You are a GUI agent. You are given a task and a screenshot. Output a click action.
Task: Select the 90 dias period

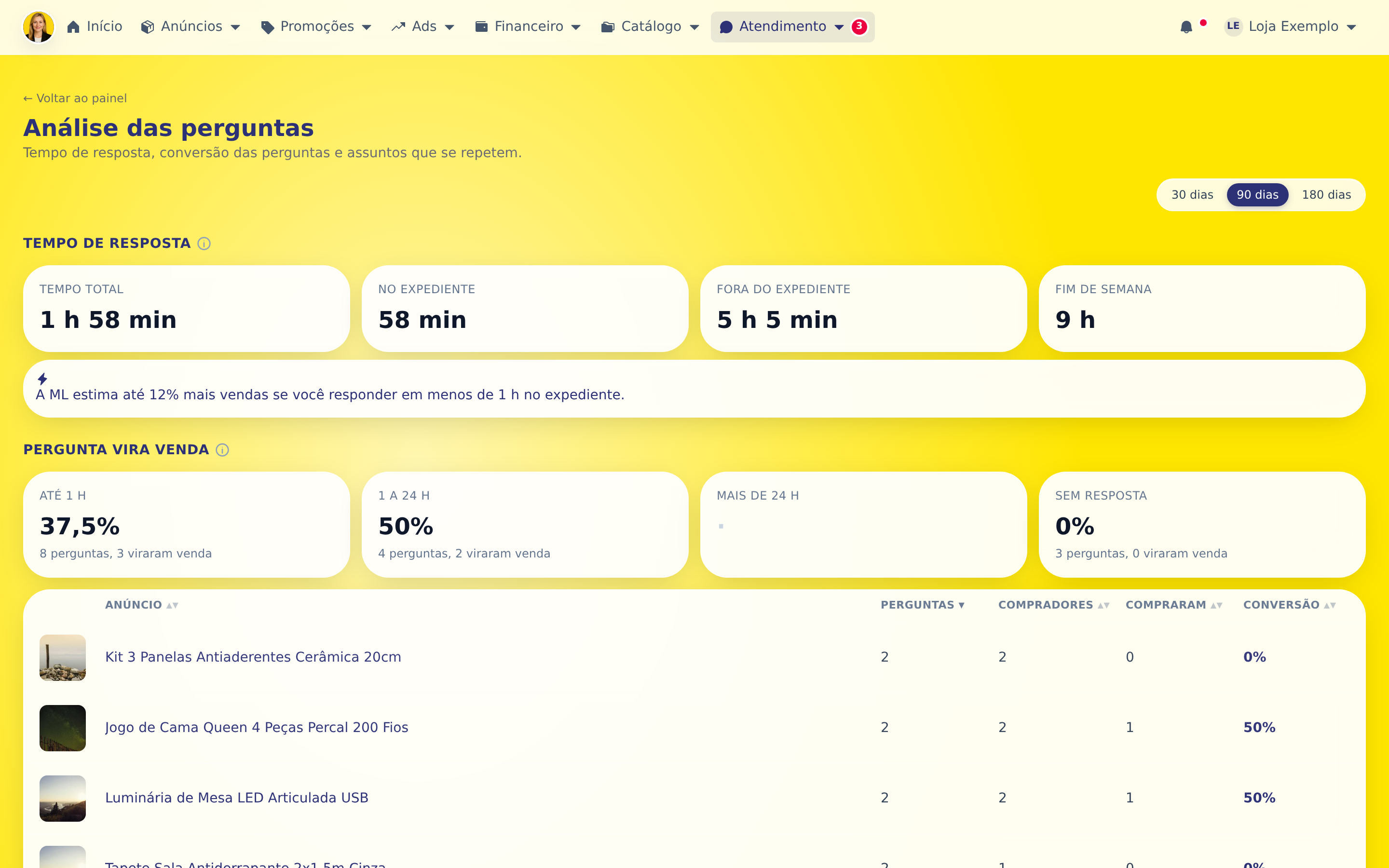click(x=1257, y=195)
